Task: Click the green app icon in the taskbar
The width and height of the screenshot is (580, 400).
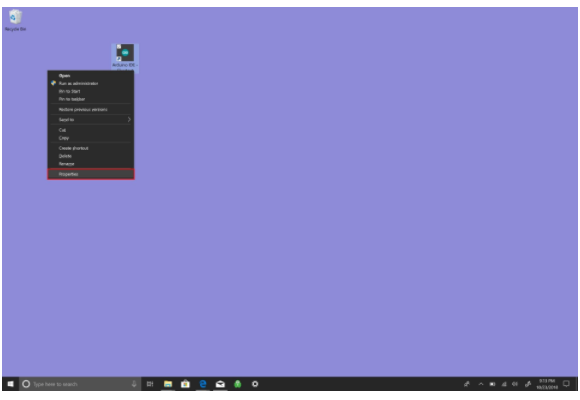Action: (x=237, y=384)
